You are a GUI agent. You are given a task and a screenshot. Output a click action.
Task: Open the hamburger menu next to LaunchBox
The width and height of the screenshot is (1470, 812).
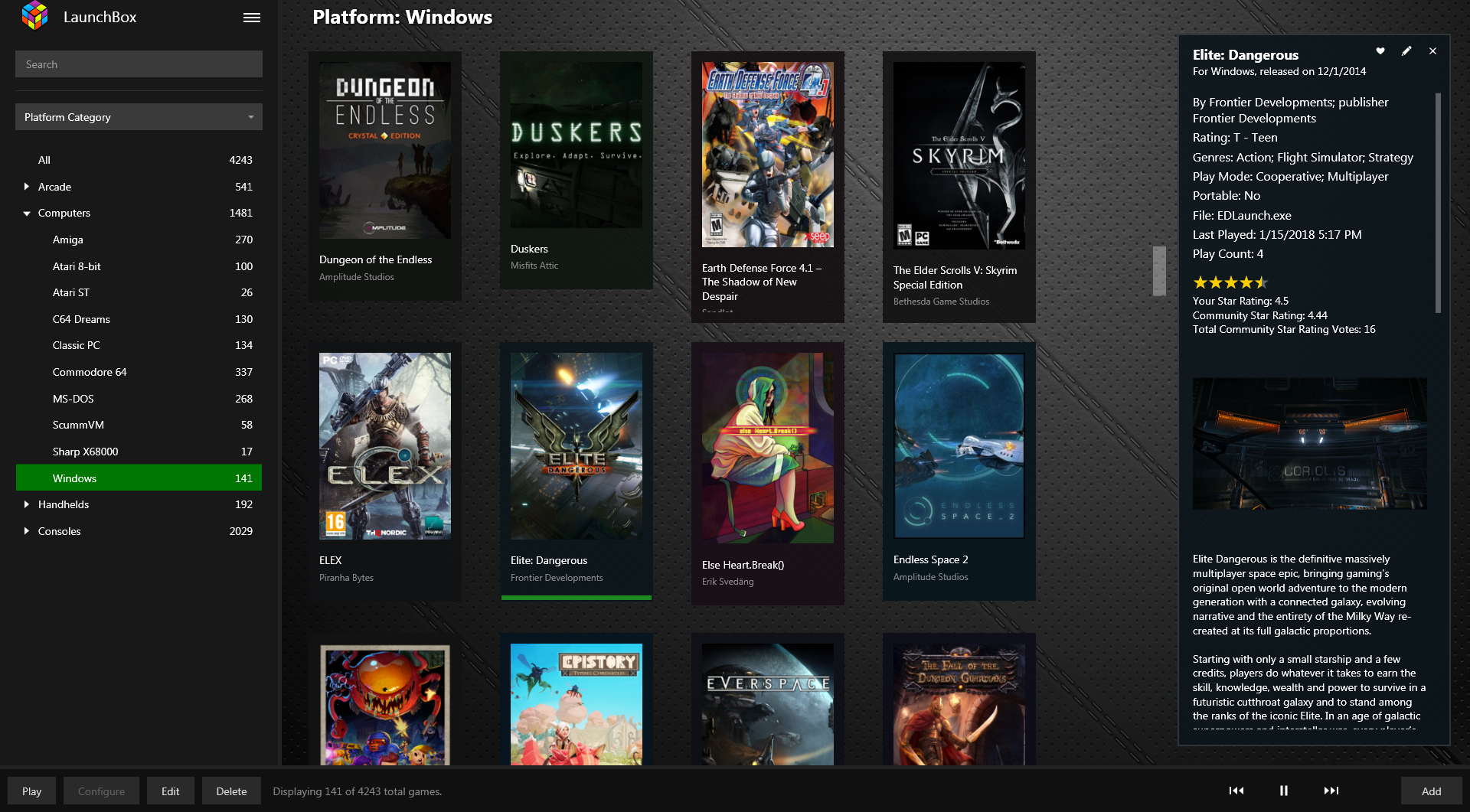[x=252, y=18]
